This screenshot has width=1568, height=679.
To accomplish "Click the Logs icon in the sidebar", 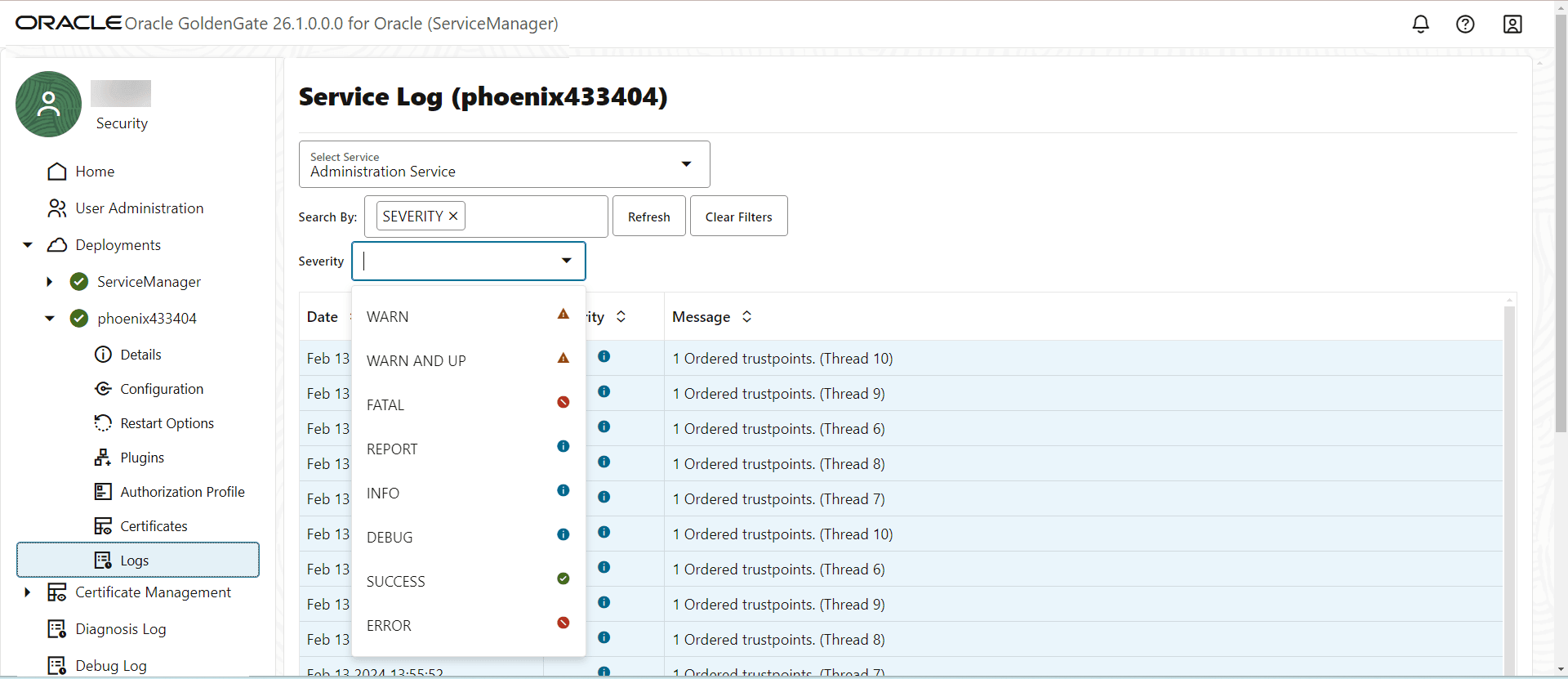I will (103, 561).
